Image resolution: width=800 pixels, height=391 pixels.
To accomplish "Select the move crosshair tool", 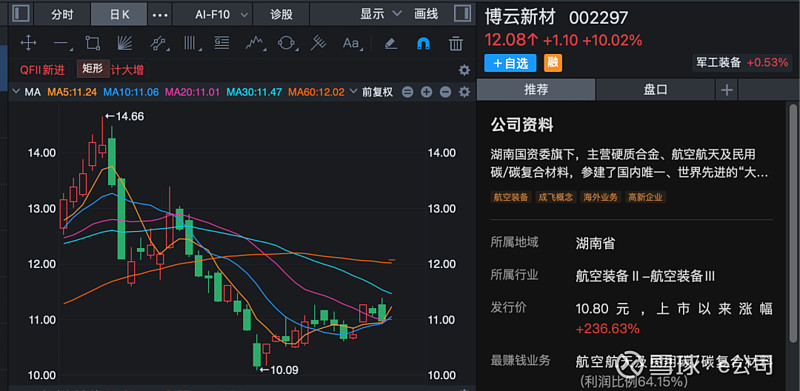I will 28,43.
